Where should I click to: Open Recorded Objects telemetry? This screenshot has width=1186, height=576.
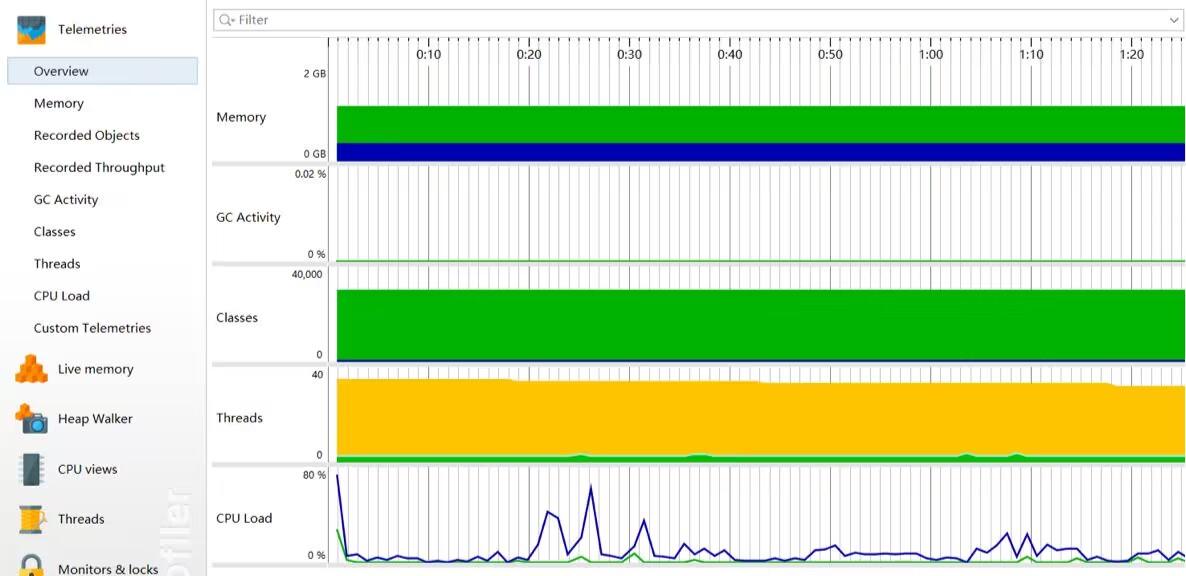click(x=87, y=135)
